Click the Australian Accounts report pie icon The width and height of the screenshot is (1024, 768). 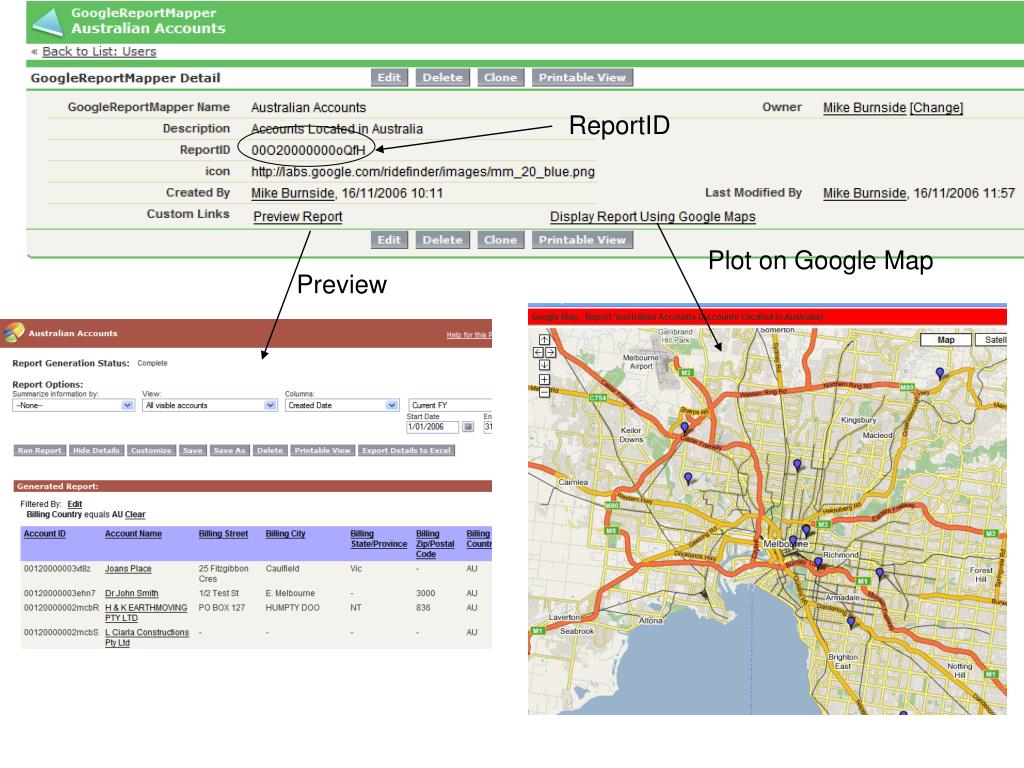pos(14,332)
